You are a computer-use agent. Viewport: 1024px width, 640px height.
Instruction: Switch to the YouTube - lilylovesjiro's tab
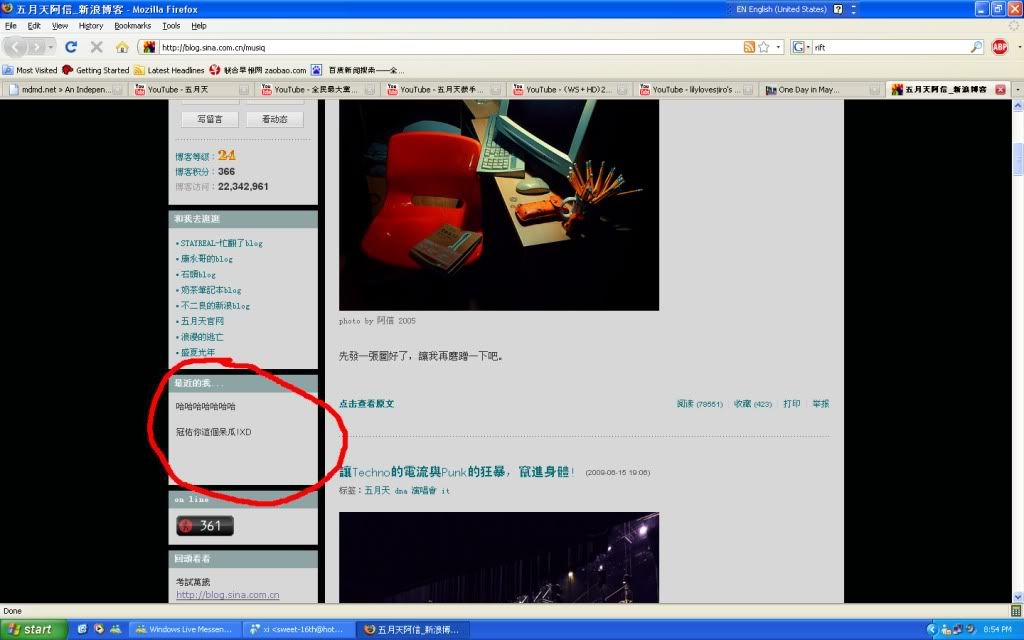696,89
